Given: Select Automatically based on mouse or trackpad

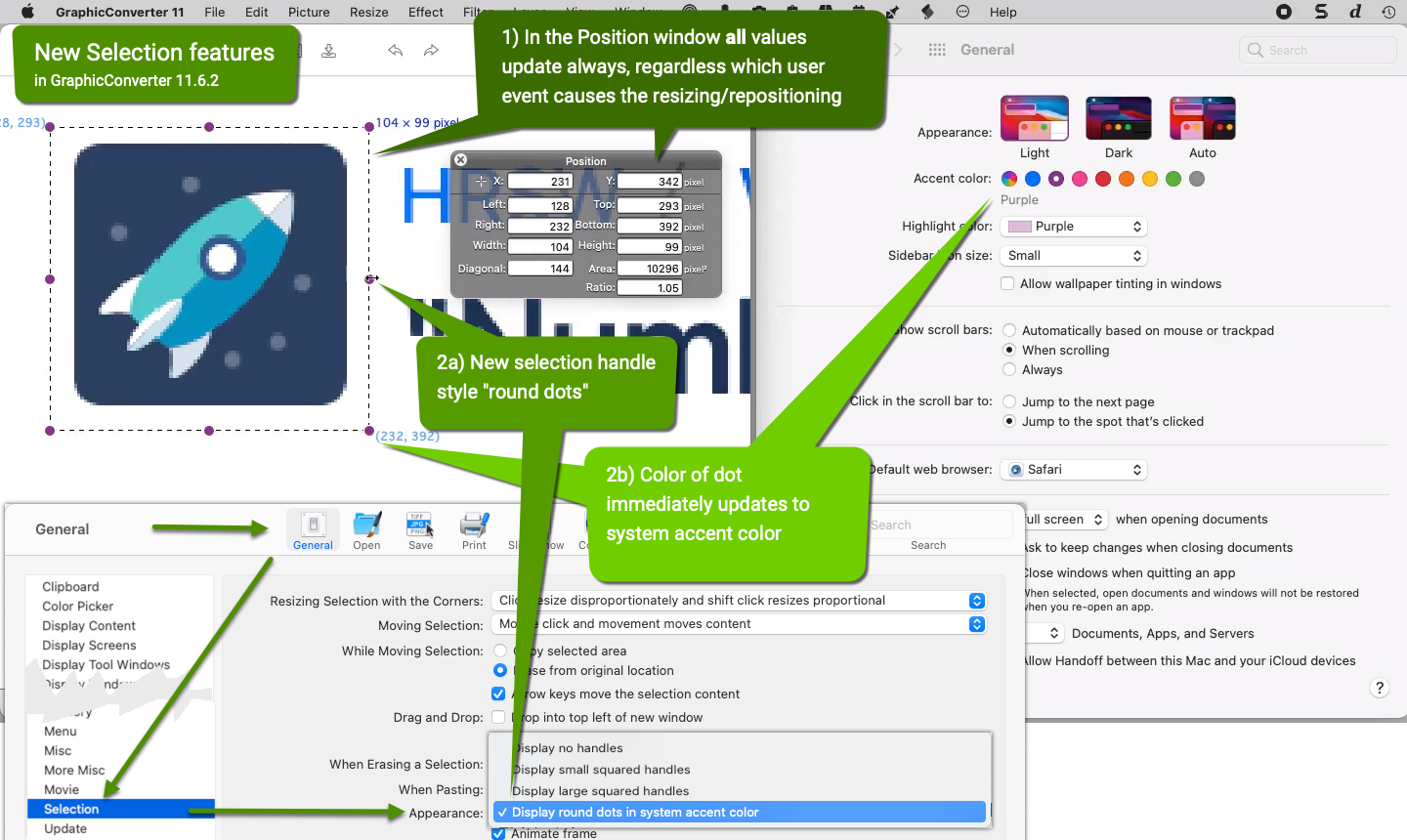Looking at the screenshot, I should coord(1009,330).
